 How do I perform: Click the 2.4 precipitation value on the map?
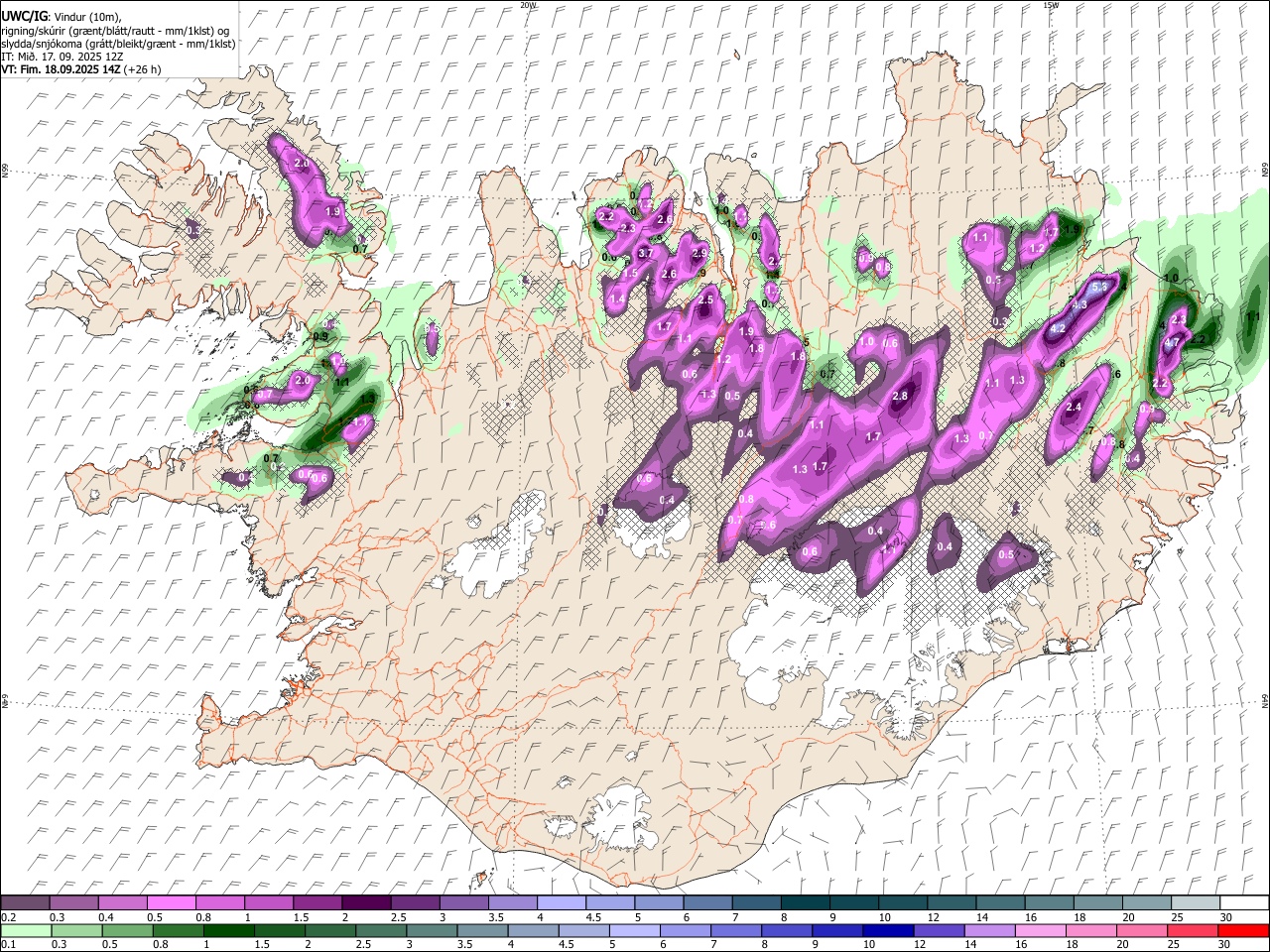pyautogui.click(x=1074, y=407)
